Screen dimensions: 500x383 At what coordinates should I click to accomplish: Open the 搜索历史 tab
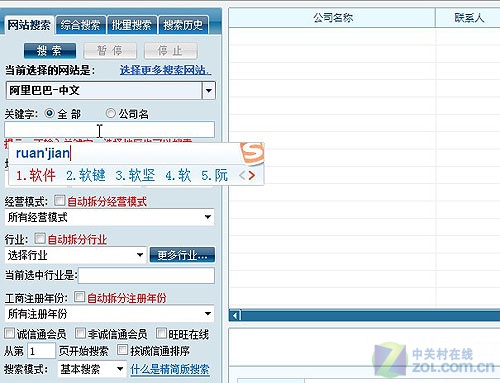tap(183, 25)
